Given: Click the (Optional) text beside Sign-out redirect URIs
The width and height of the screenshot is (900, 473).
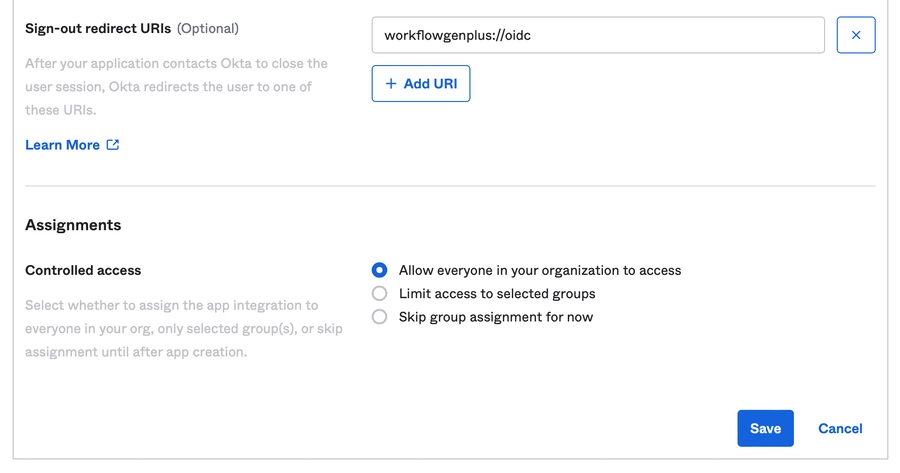Looking at the screenshot, I should tap(208, 29).
